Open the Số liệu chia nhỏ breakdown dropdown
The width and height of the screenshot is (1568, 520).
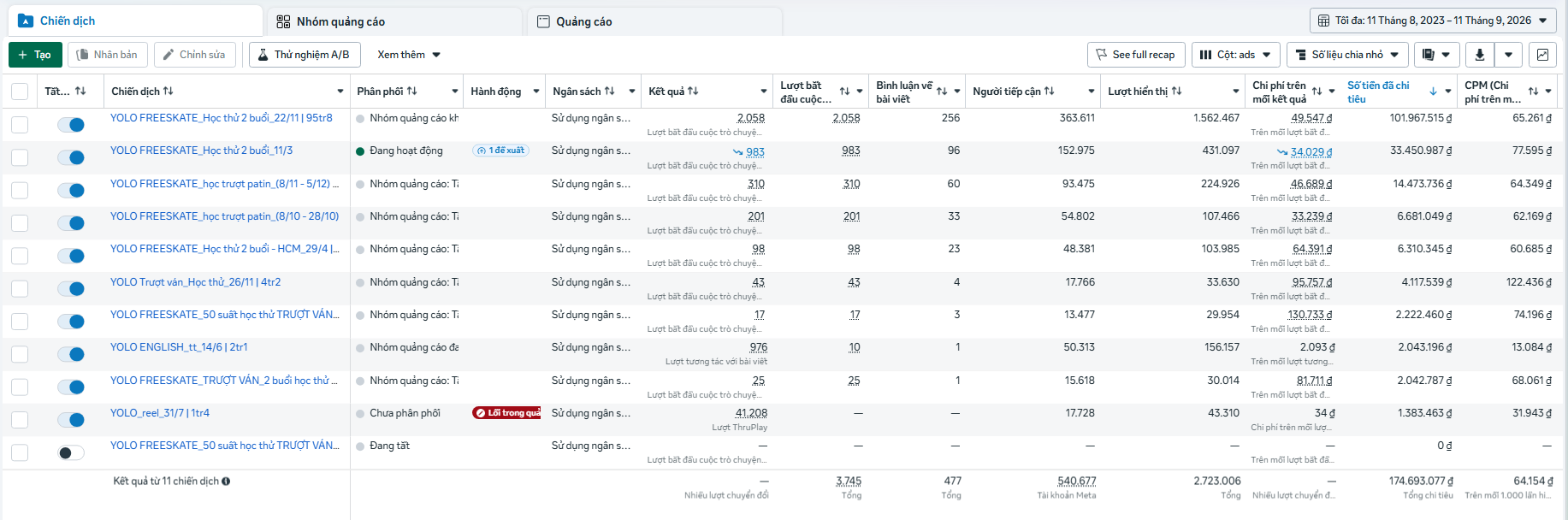[x=1347, y=55]
